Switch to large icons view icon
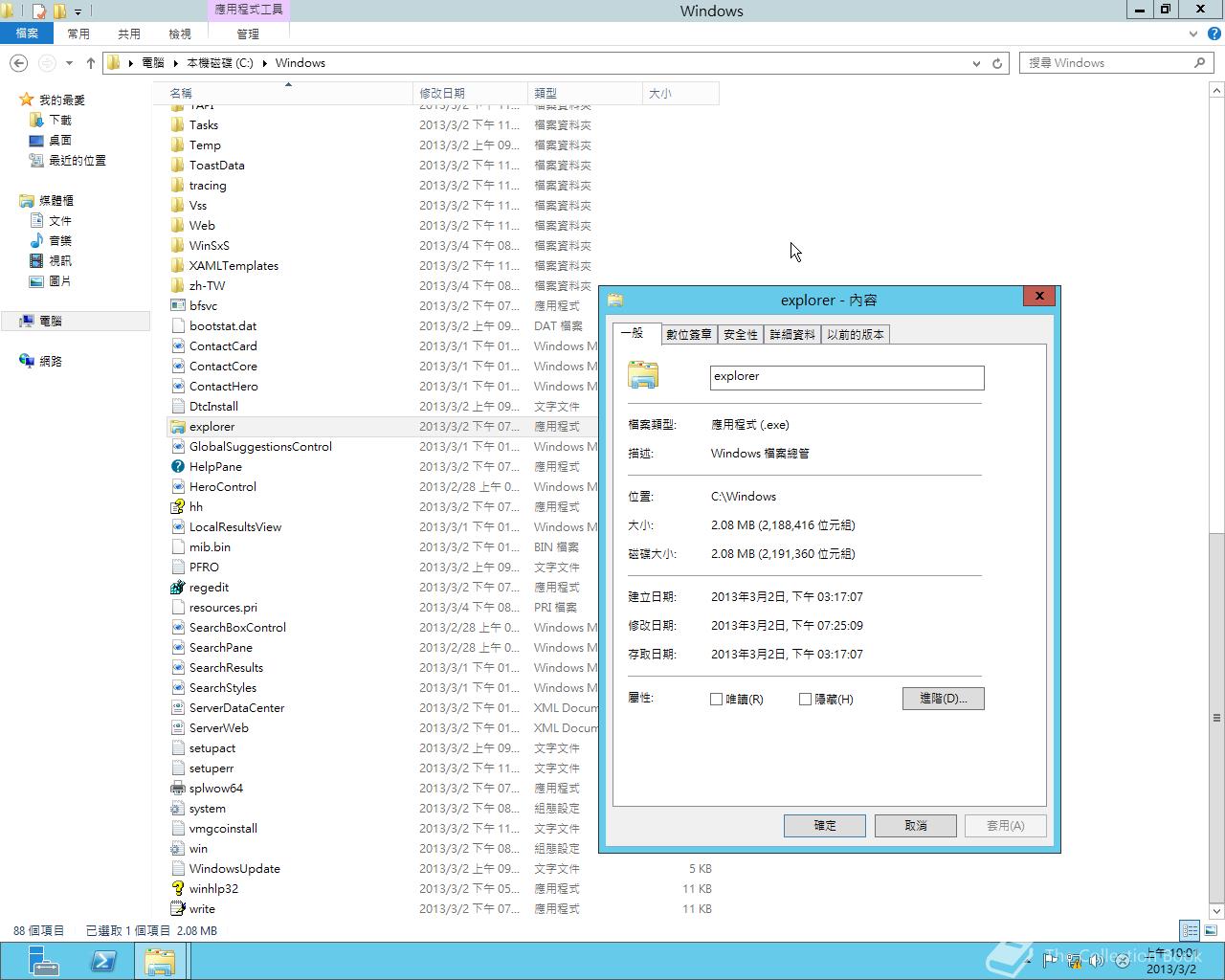This screenshot has height=980, width=1225. 1212,930
